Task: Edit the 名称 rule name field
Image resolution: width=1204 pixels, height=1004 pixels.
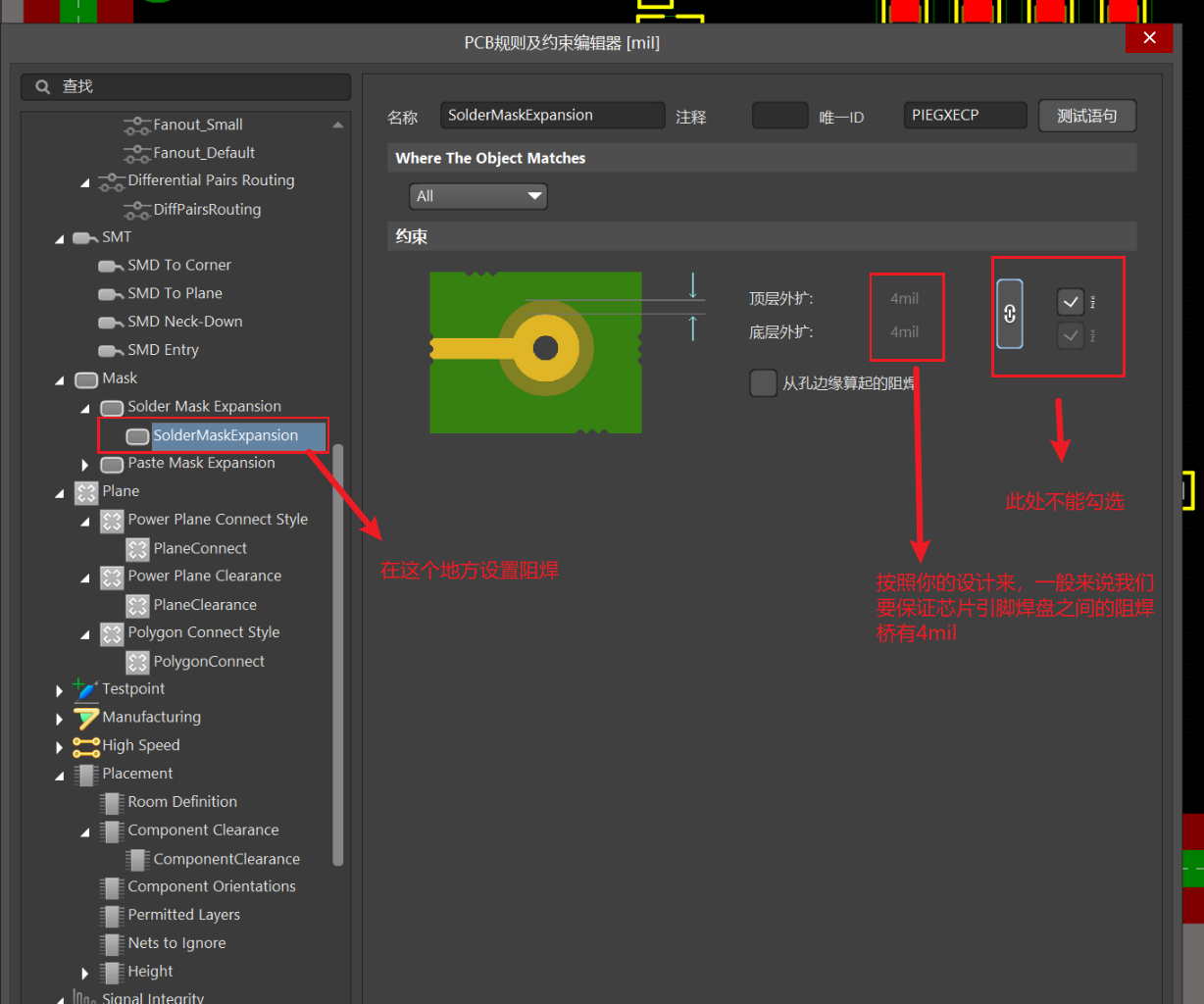Action: (x=552, y=115)
